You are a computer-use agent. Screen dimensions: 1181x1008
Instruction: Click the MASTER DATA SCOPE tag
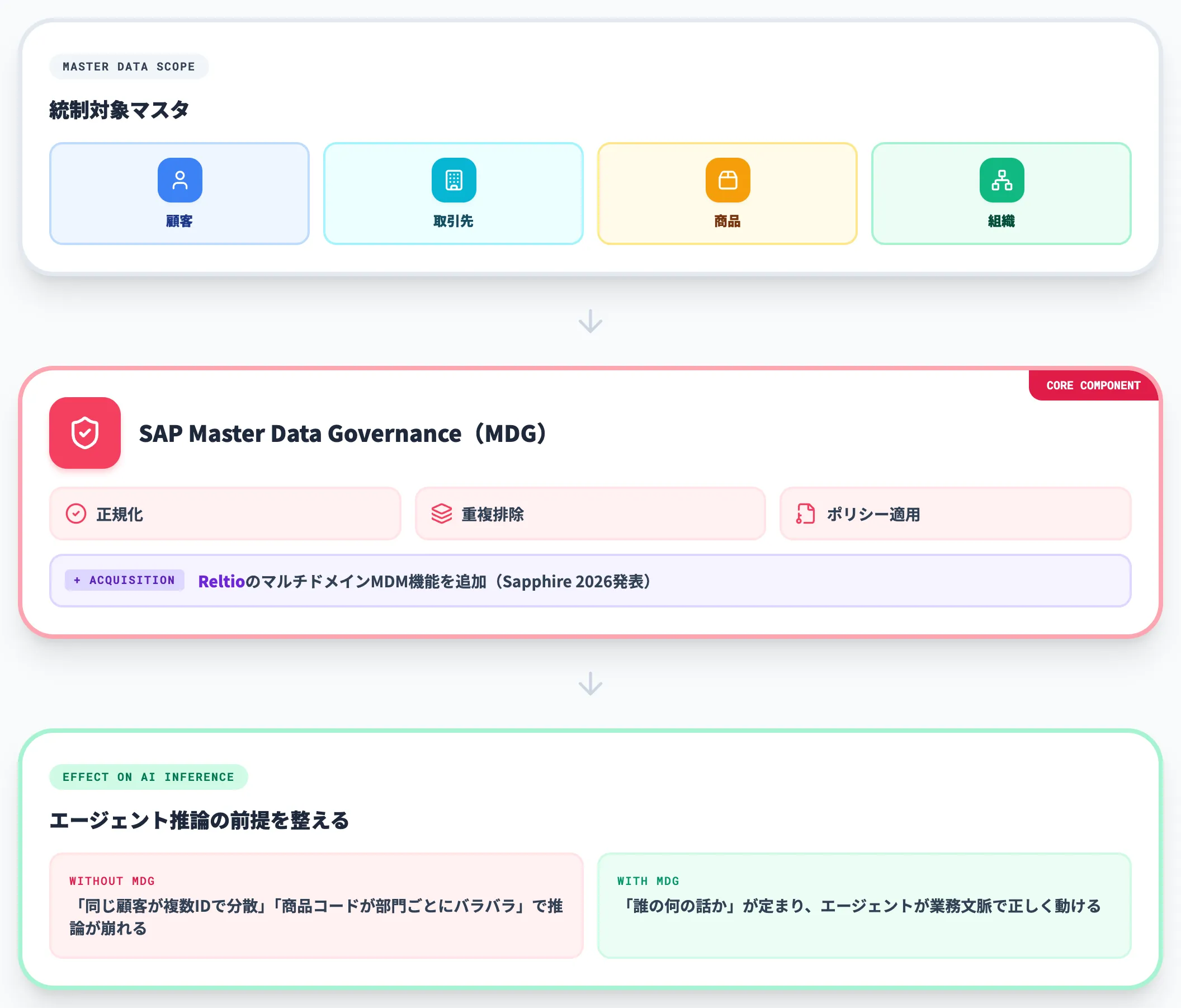point(129,67)
